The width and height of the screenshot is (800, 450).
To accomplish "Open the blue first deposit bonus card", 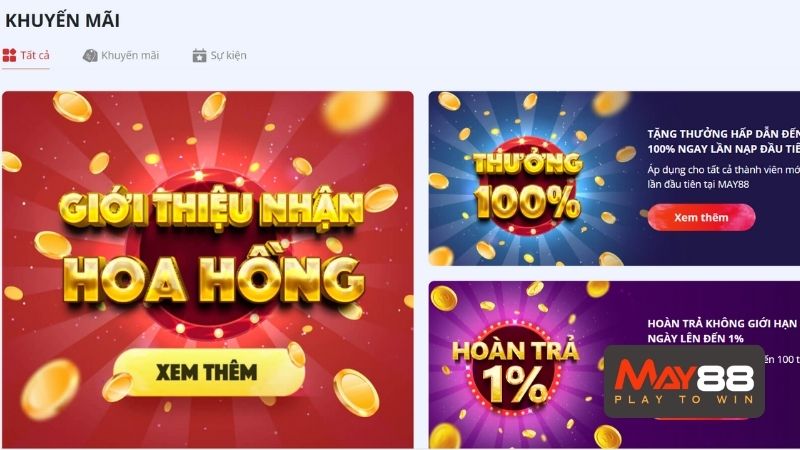I will pos(614,179).
